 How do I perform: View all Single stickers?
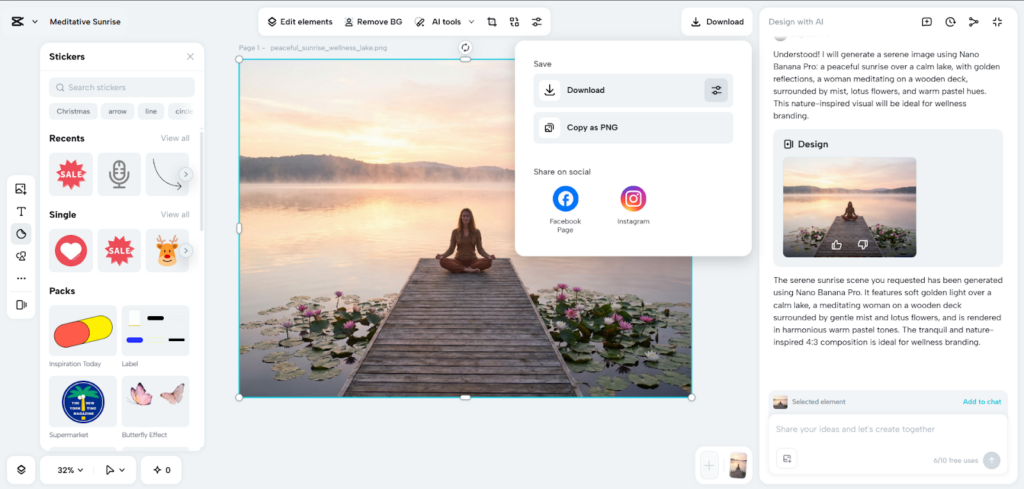175,214
